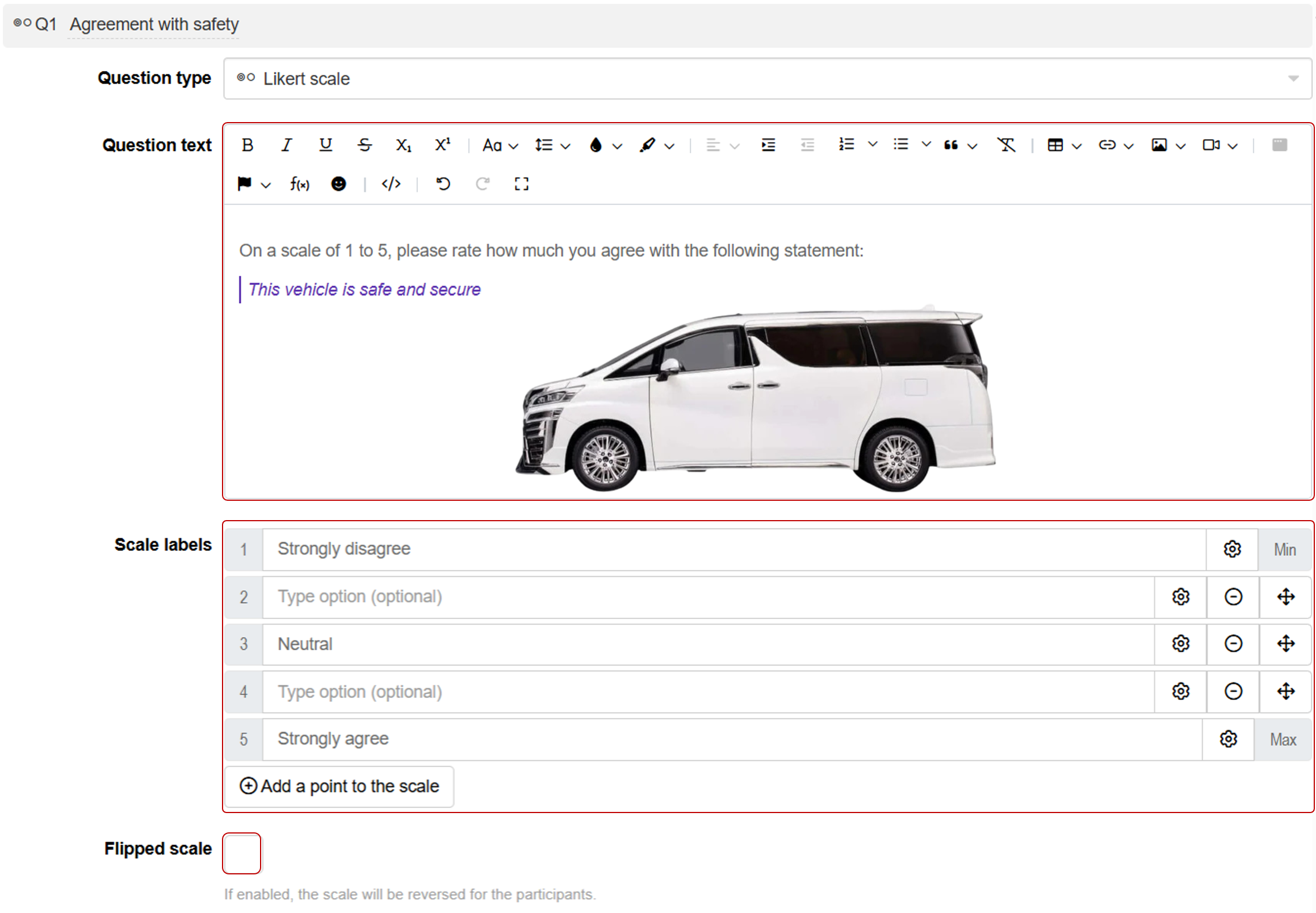The width and height of the screenshot is (1316, 913).
Task: Rename the Q1 Agreement with safety title
Action: 153,24
